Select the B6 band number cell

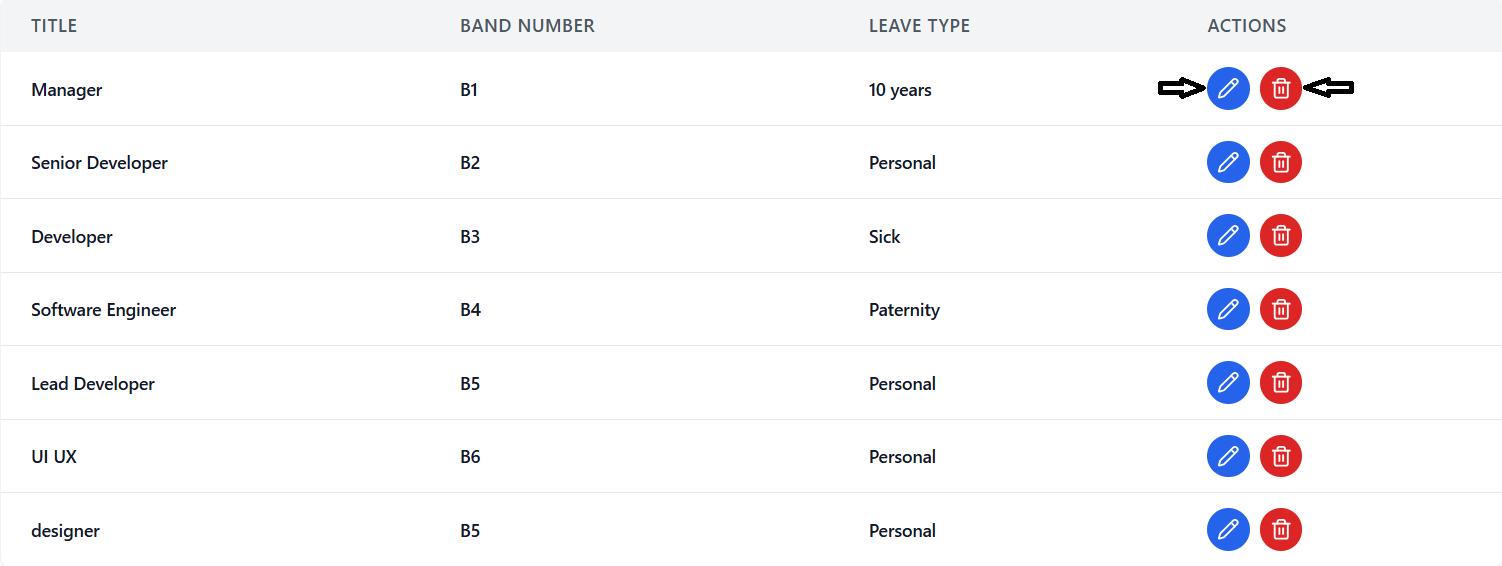(470, 457)
